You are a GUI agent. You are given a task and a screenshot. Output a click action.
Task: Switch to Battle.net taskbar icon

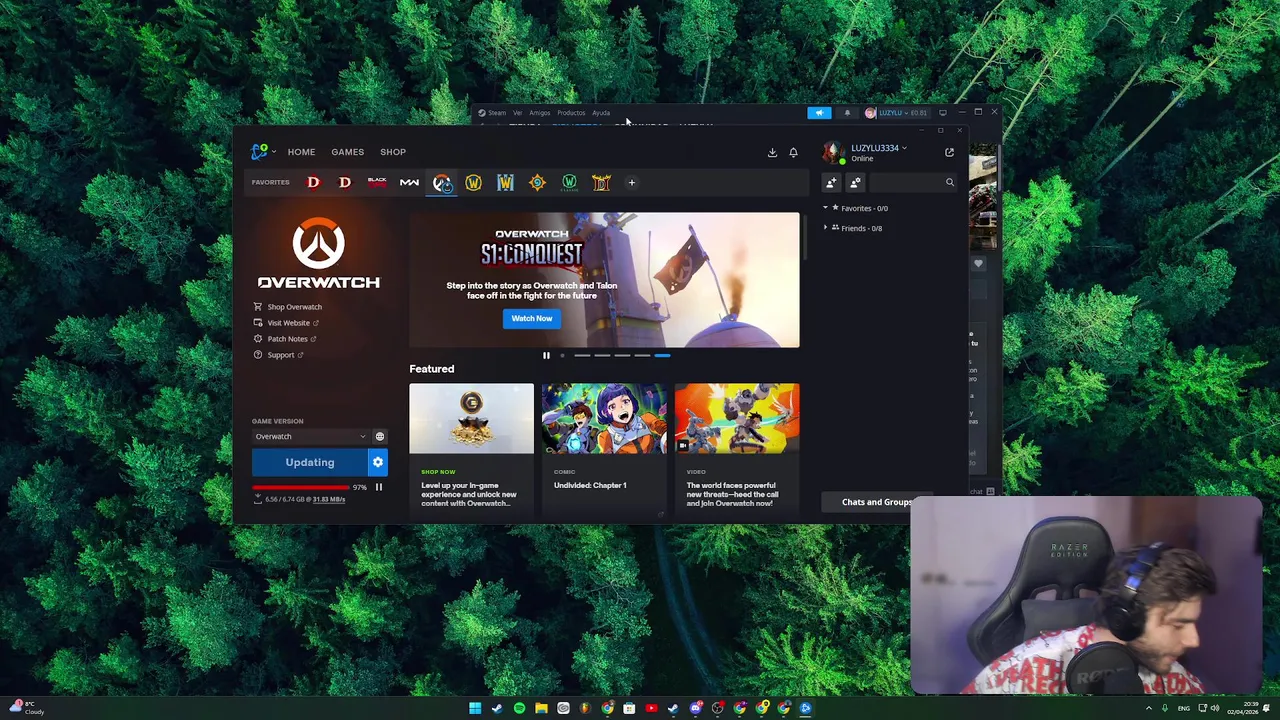805,708
